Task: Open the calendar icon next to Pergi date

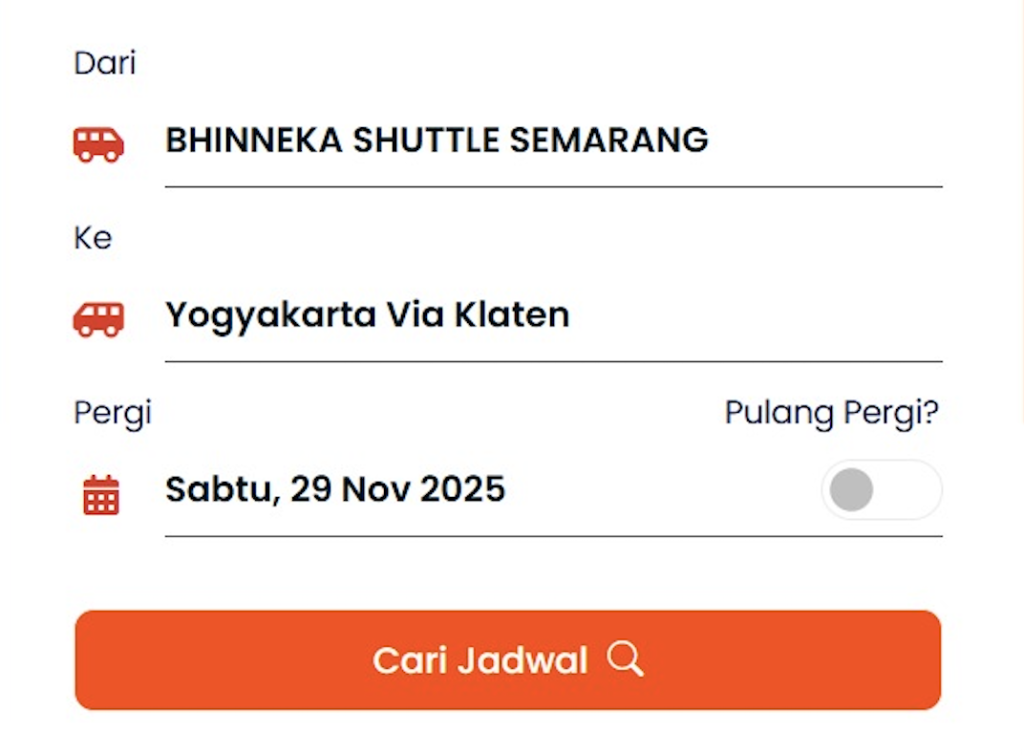Action: click(101, 495)
